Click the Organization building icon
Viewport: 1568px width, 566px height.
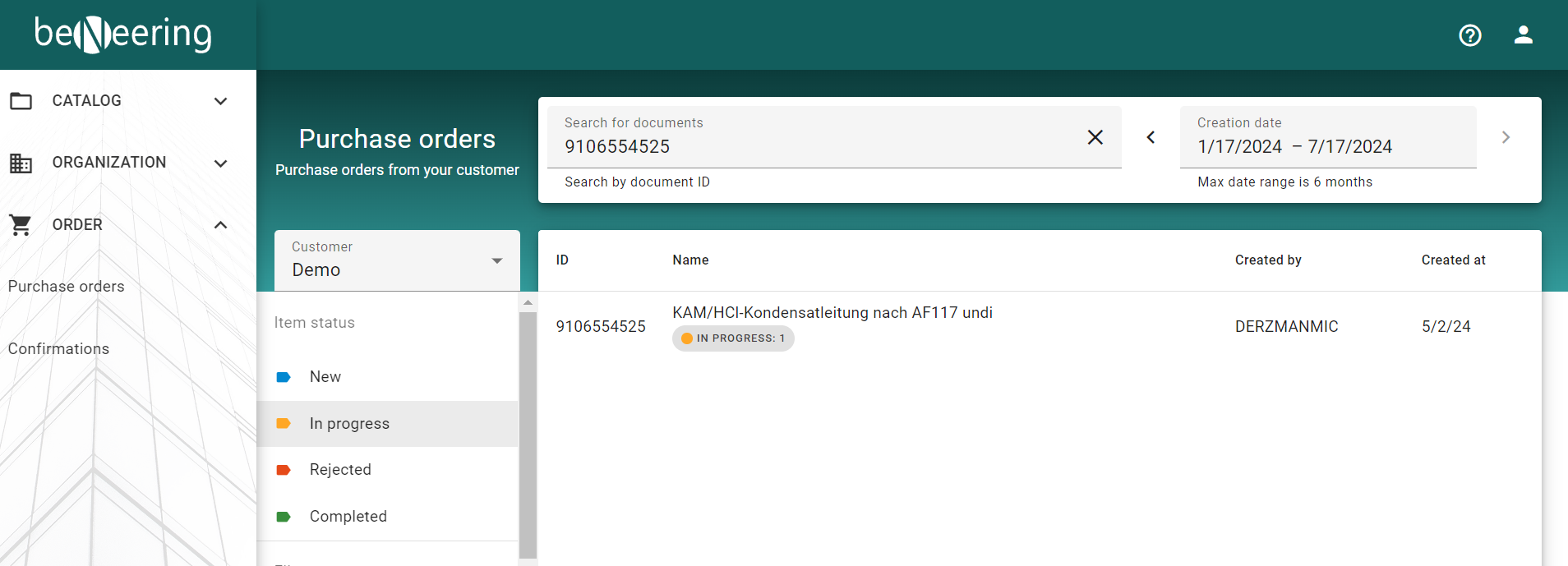21,163
